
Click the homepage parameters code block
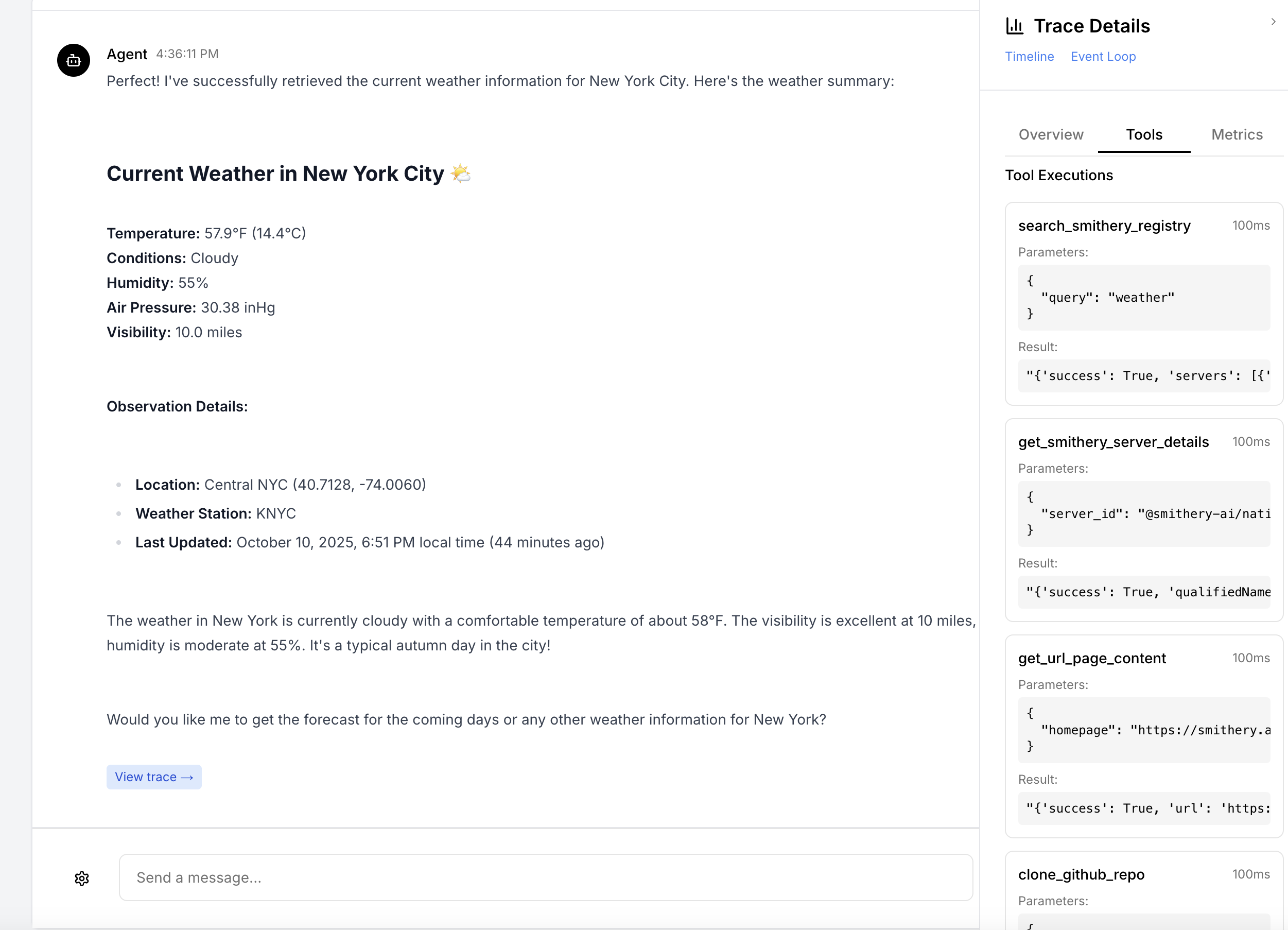1143,730
